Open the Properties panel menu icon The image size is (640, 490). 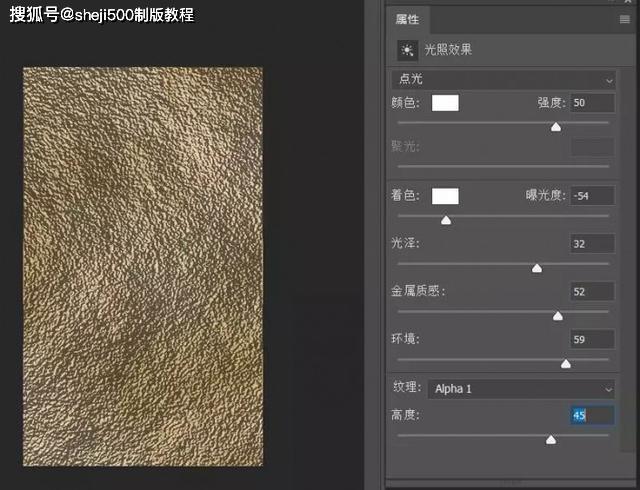point(624,19)
